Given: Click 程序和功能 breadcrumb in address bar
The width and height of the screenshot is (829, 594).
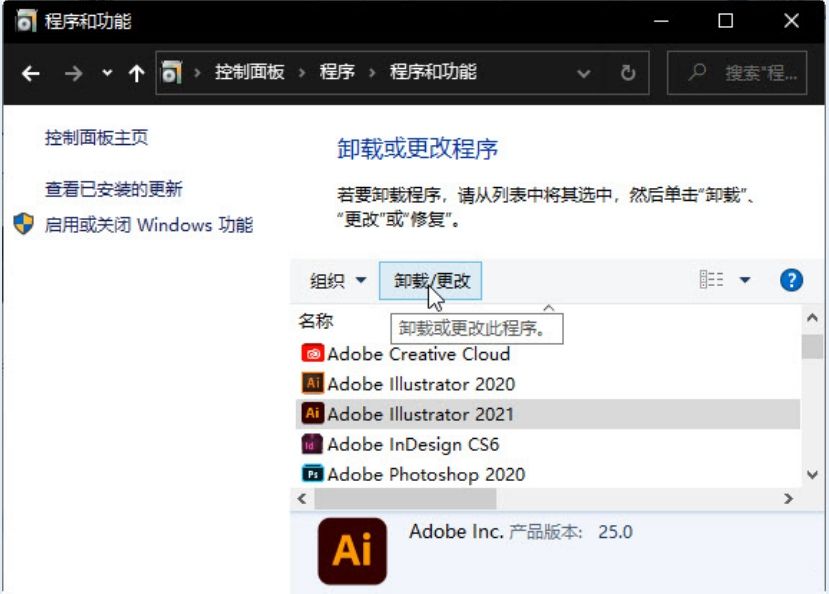Looking at the screenshot, I should pyautogui.click(x=433, y=72).
